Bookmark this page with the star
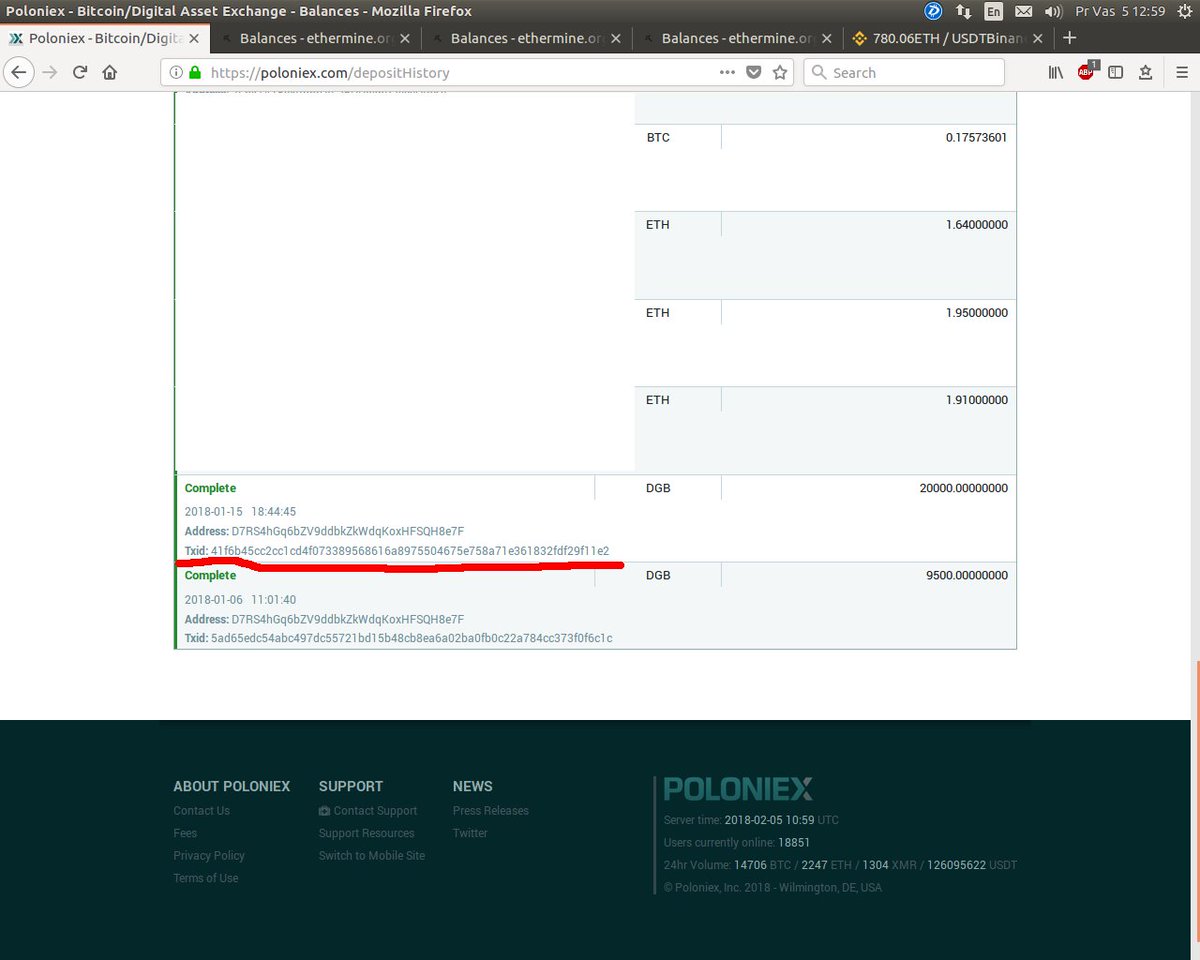This screenshot has width=1200, height=960. [x=780, y=72]
